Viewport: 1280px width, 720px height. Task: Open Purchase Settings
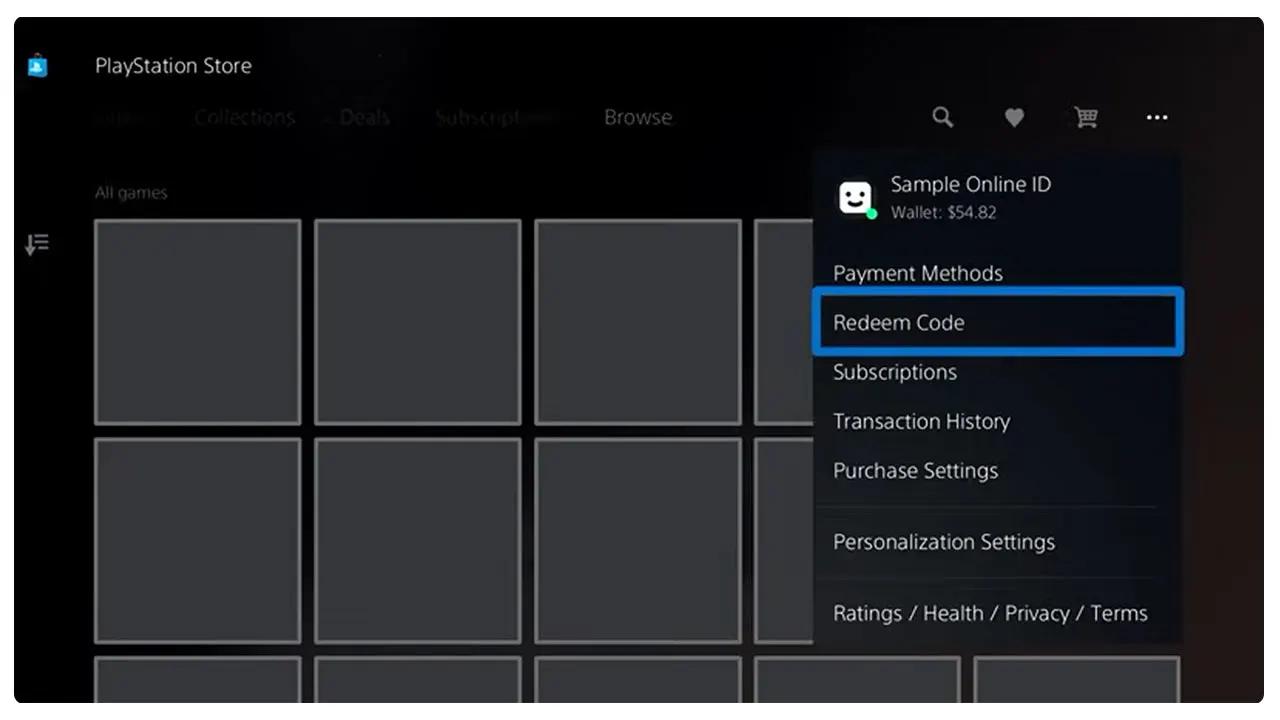(916, 470)
